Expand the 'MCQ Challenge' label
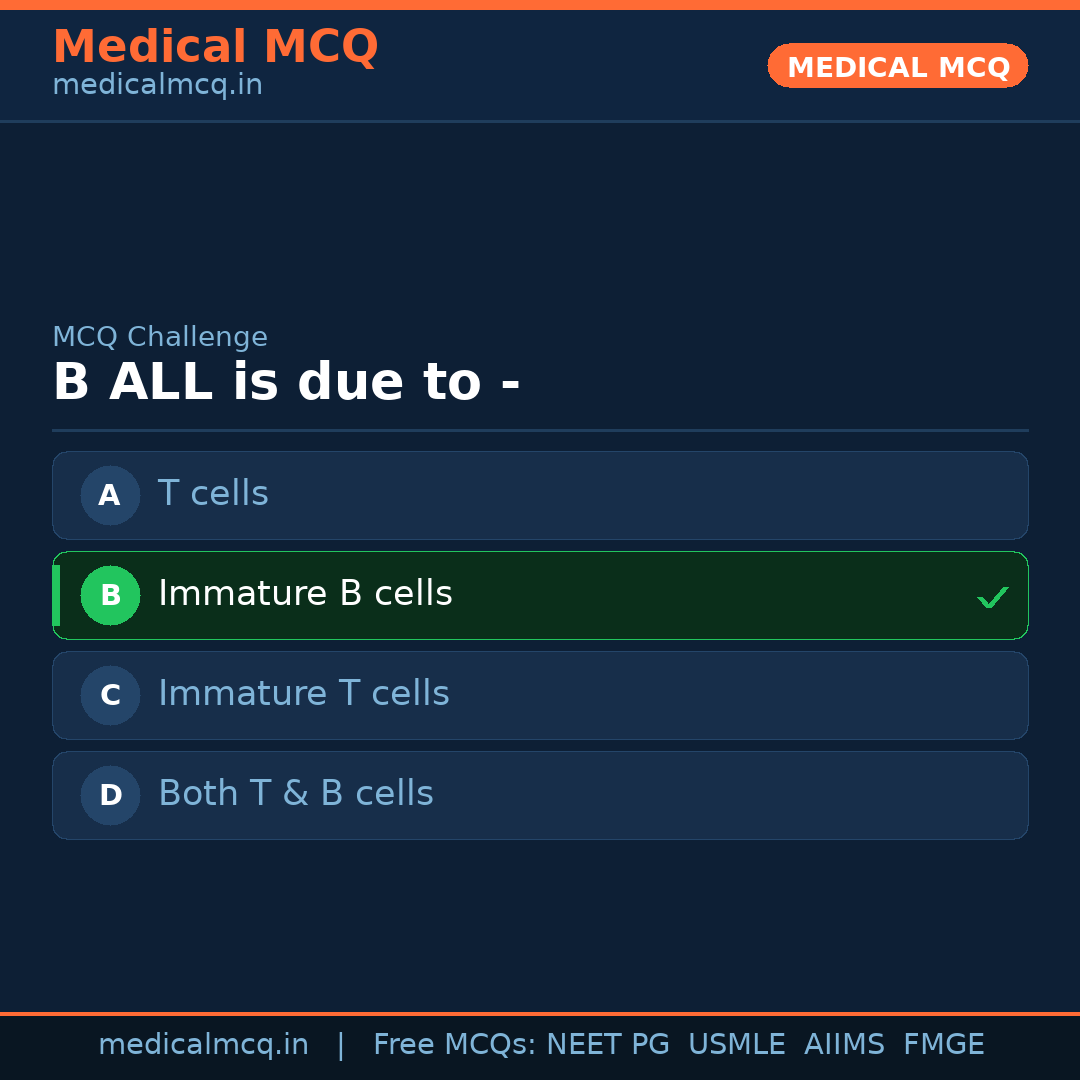This screenshot has width=1080, height=1080. coord(160,337)
